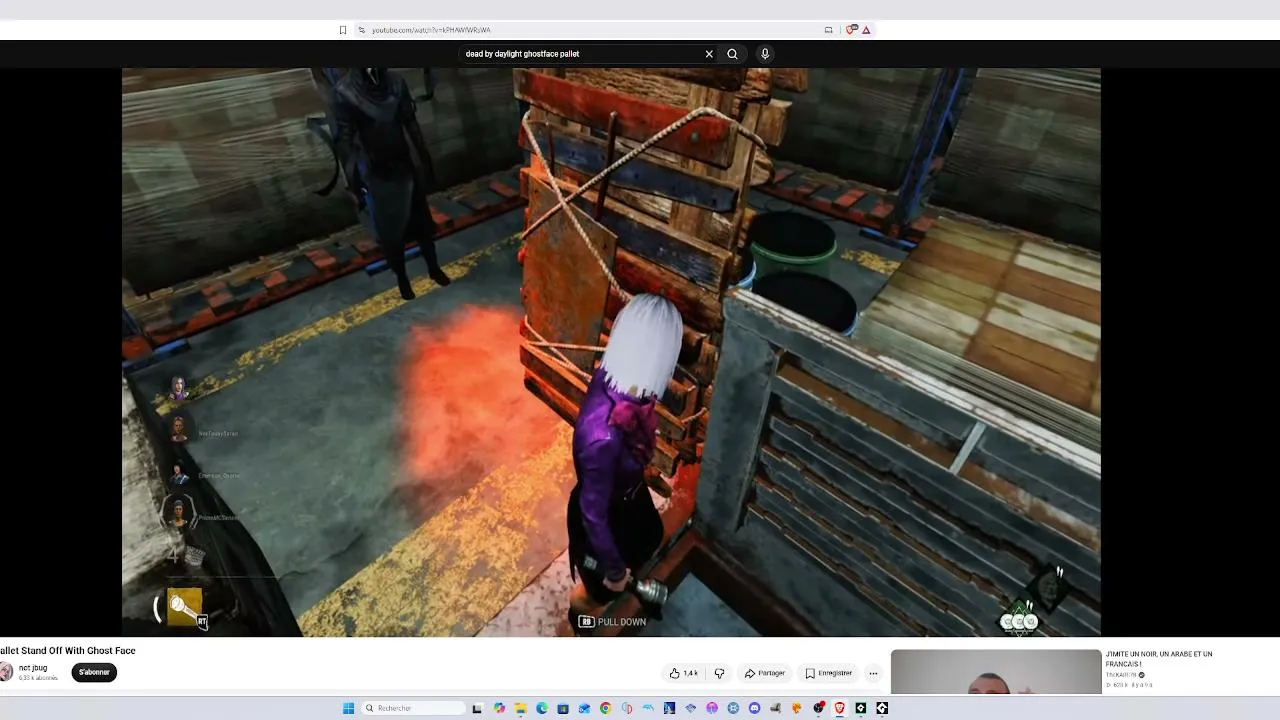Open suggested video 'J'IMITE UN NOIR, UN ARABE' title
The image size is (1280, 720).
tap(1159, 659)
